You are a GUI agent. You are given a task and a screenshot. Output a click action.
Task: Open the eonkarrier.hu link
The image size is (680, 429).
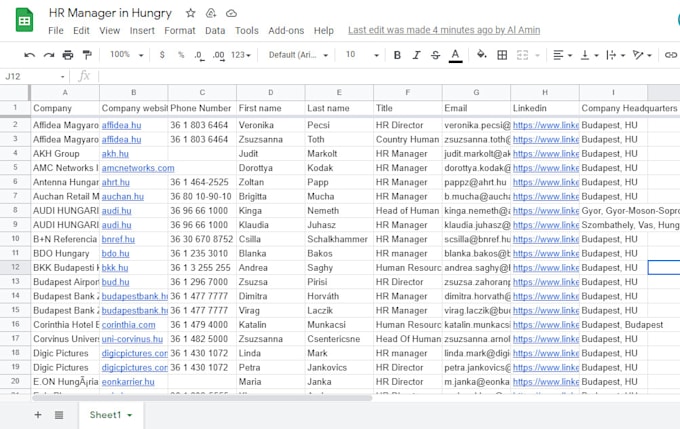[128, 382]
